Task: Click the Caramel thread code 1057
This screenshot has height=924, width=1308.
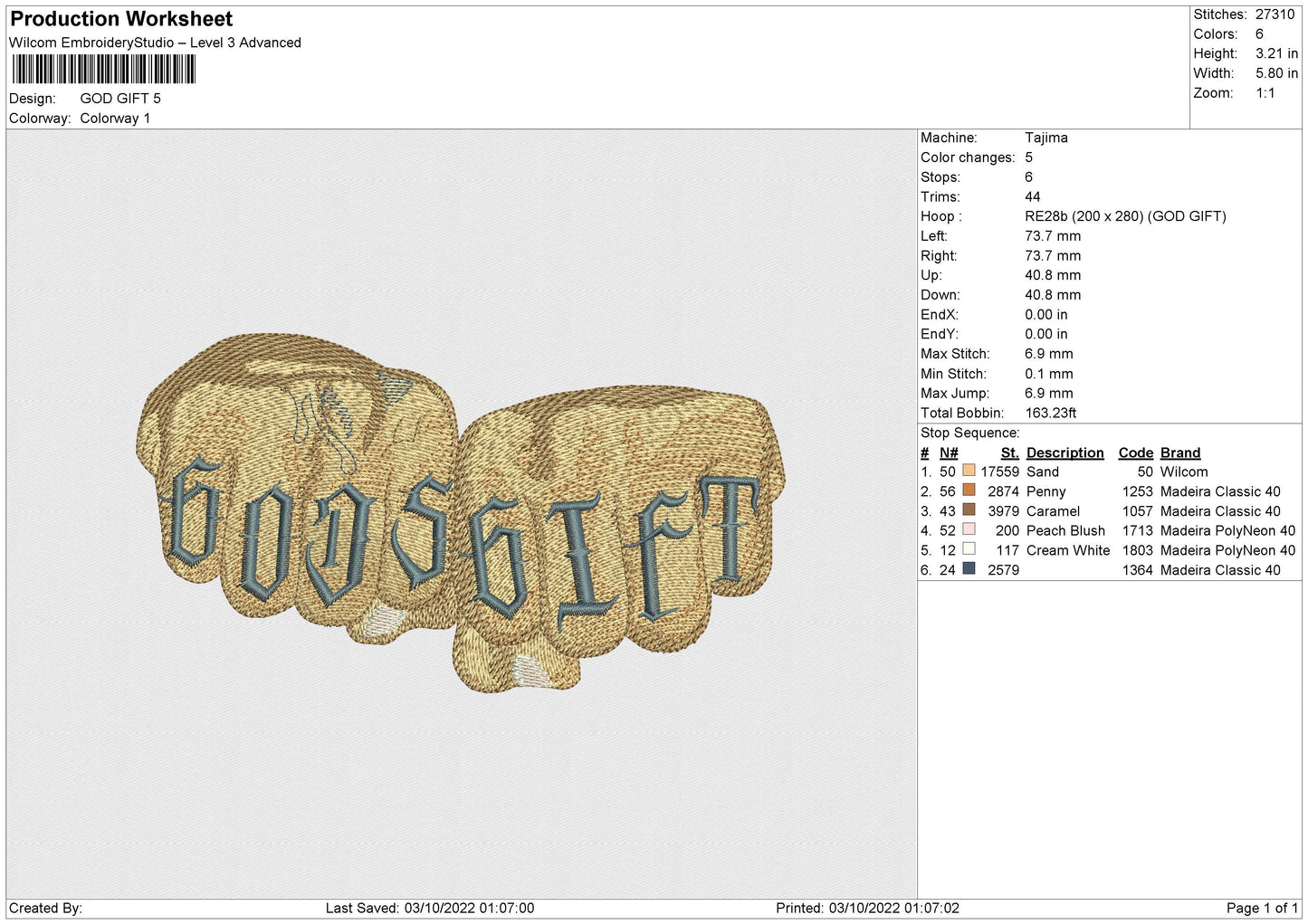Action: 1137,511
